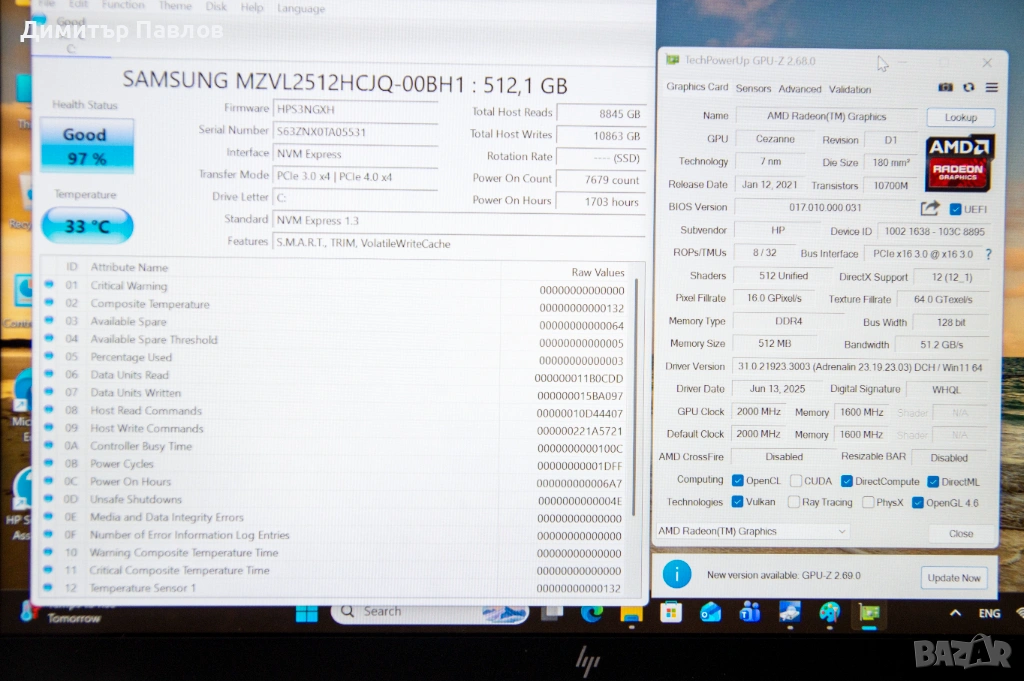Switch to the Sensors tab
1024x681 pixels.
coord(753,89)
